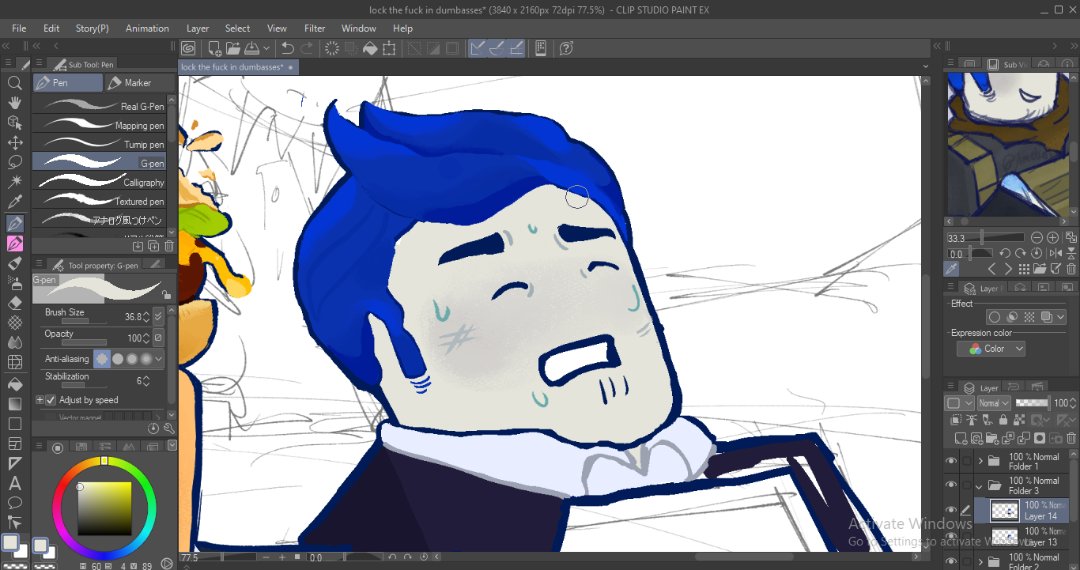This screenshot has height=570, width=1080.
Task: Select the Eyedropper tool in the toolbox
Action: tap(14, 202)
